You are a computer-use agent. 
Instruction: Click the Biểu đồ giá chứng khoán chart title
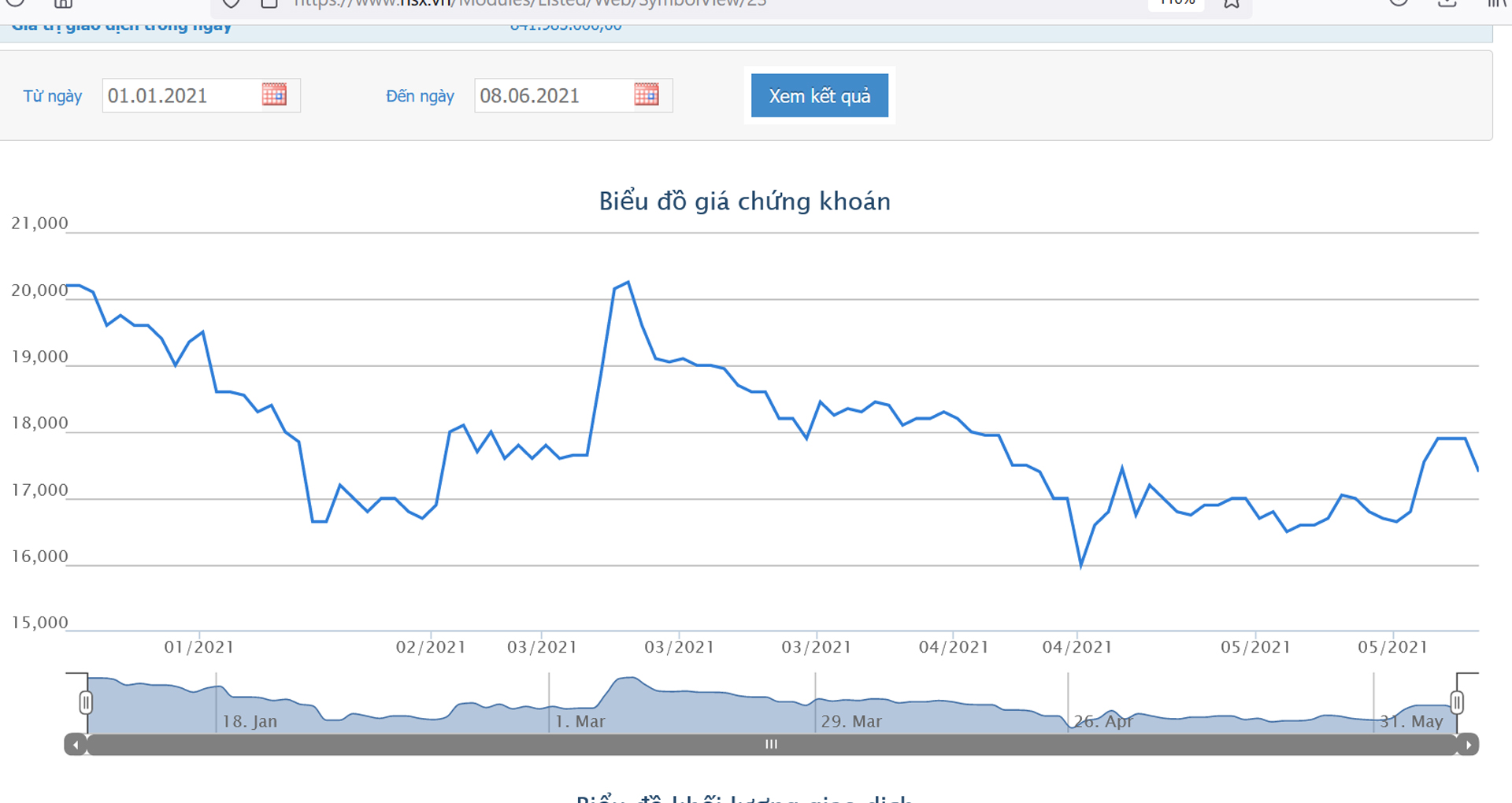click(x=745, y=202)
